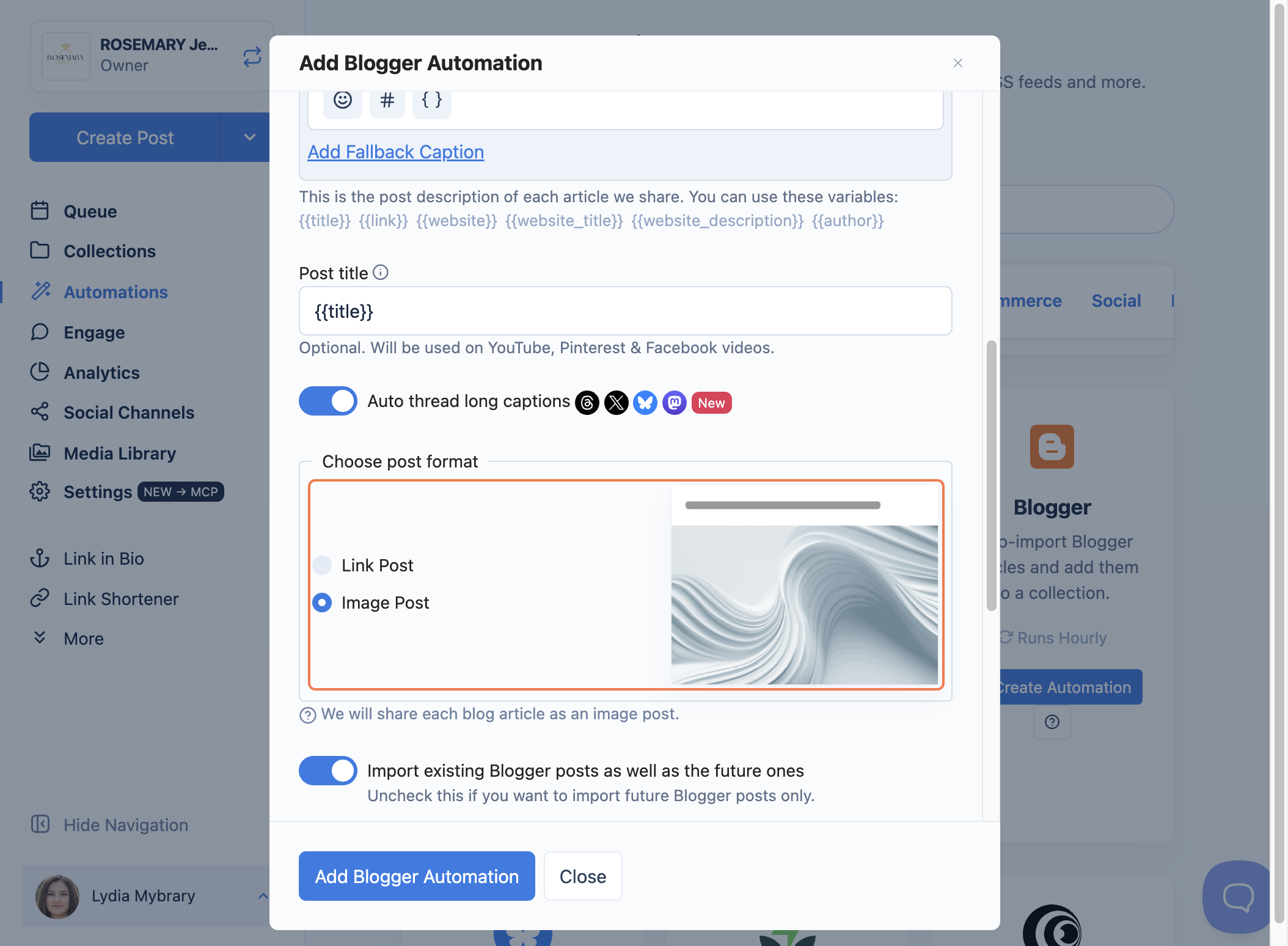Close the dialog with the X button
Screen dimensions: 1288x946
click(958, 63)
